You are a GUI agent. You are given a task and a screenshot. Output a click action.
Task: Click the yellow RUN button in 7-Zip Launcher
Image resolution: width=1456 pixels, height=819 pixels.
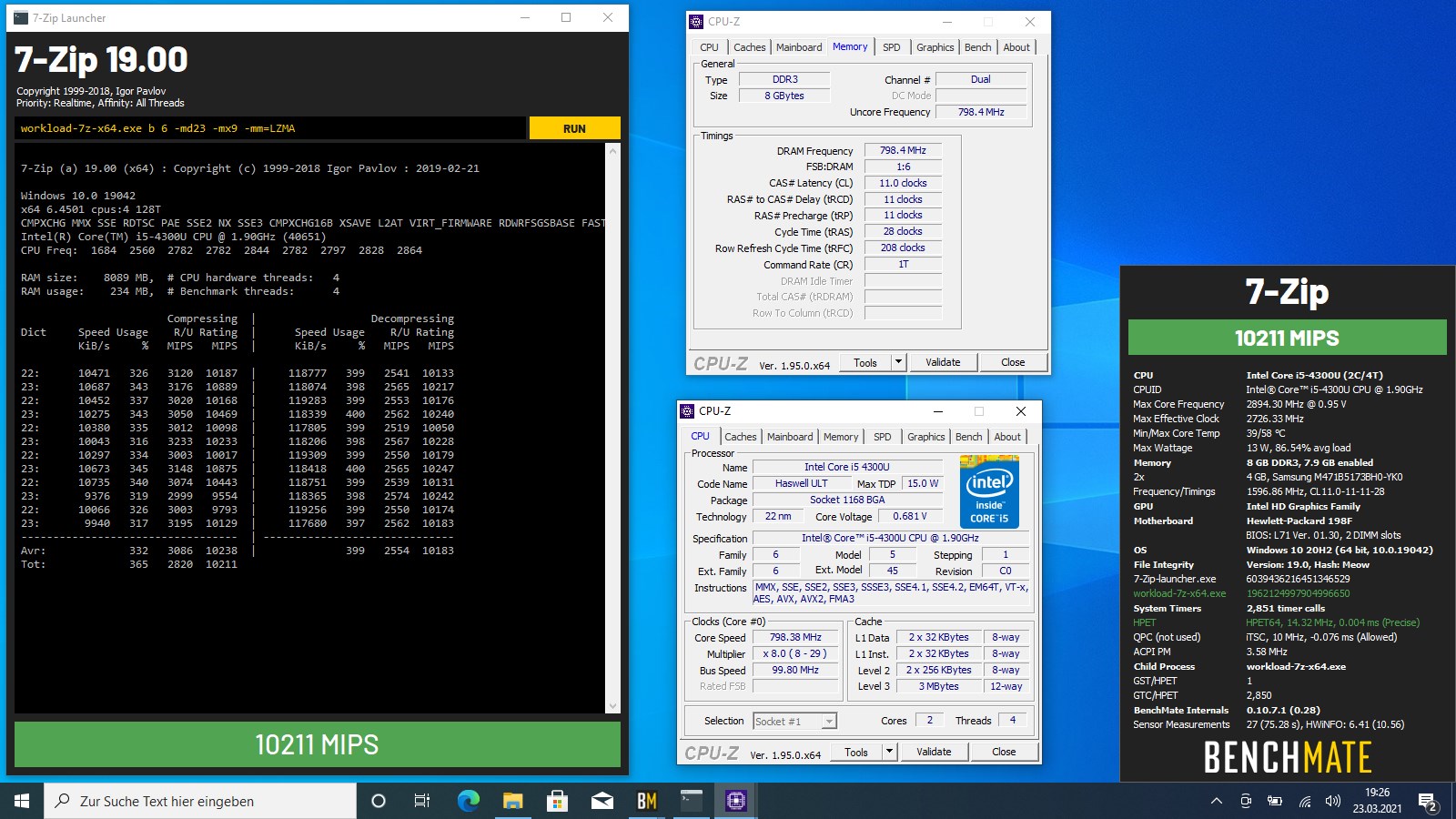coord(574,128)
